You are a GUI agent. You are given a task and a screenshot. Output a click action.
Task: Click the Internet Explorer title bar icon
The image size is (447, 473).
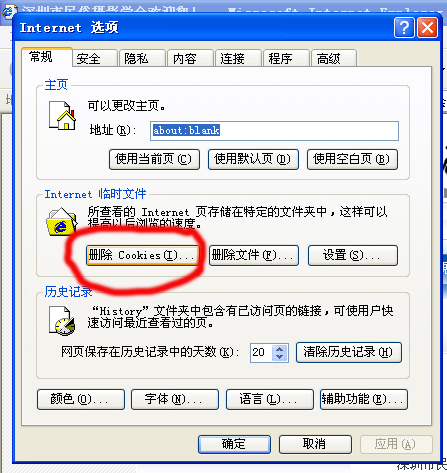coord(8,12)
